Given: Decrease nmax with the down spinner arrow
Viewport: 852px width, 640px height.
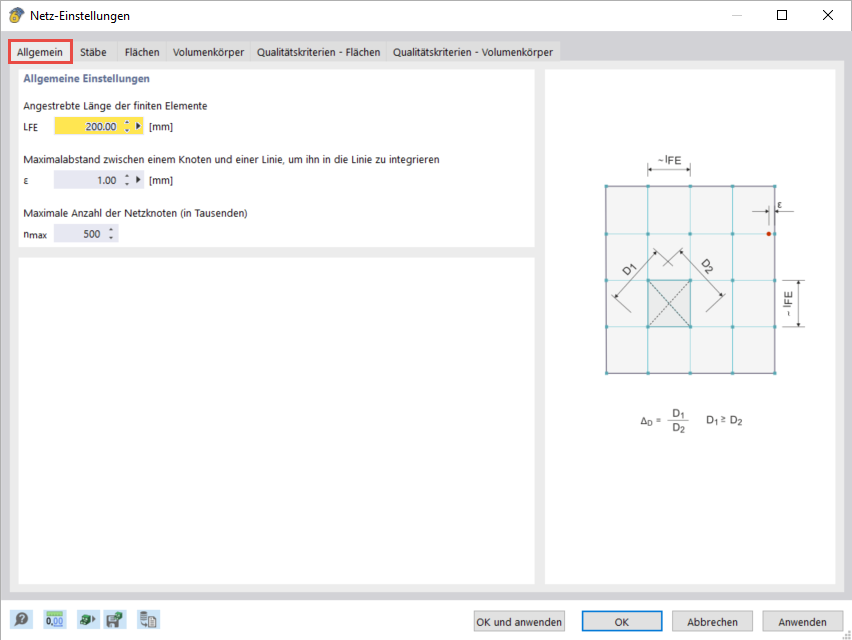Looking at the screenshot, I should (111, 238).
